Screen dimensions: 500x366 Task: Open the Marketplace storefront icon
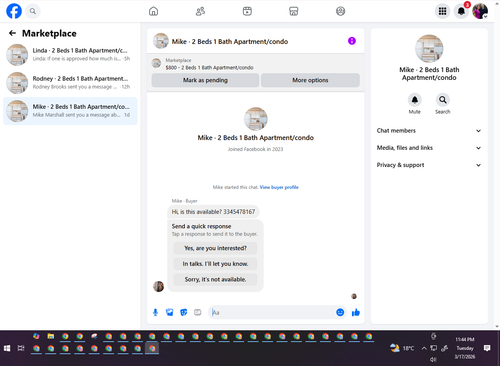click(x=294, y=11)
